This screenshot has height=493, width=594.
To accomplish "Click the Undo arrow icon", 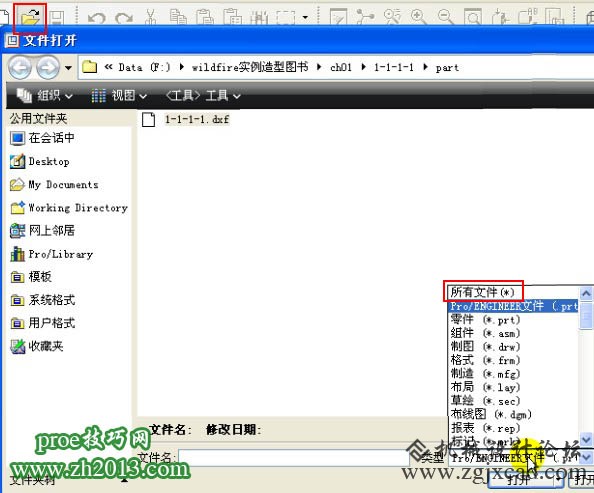I will pyautogui.click(x=96, y=18).
